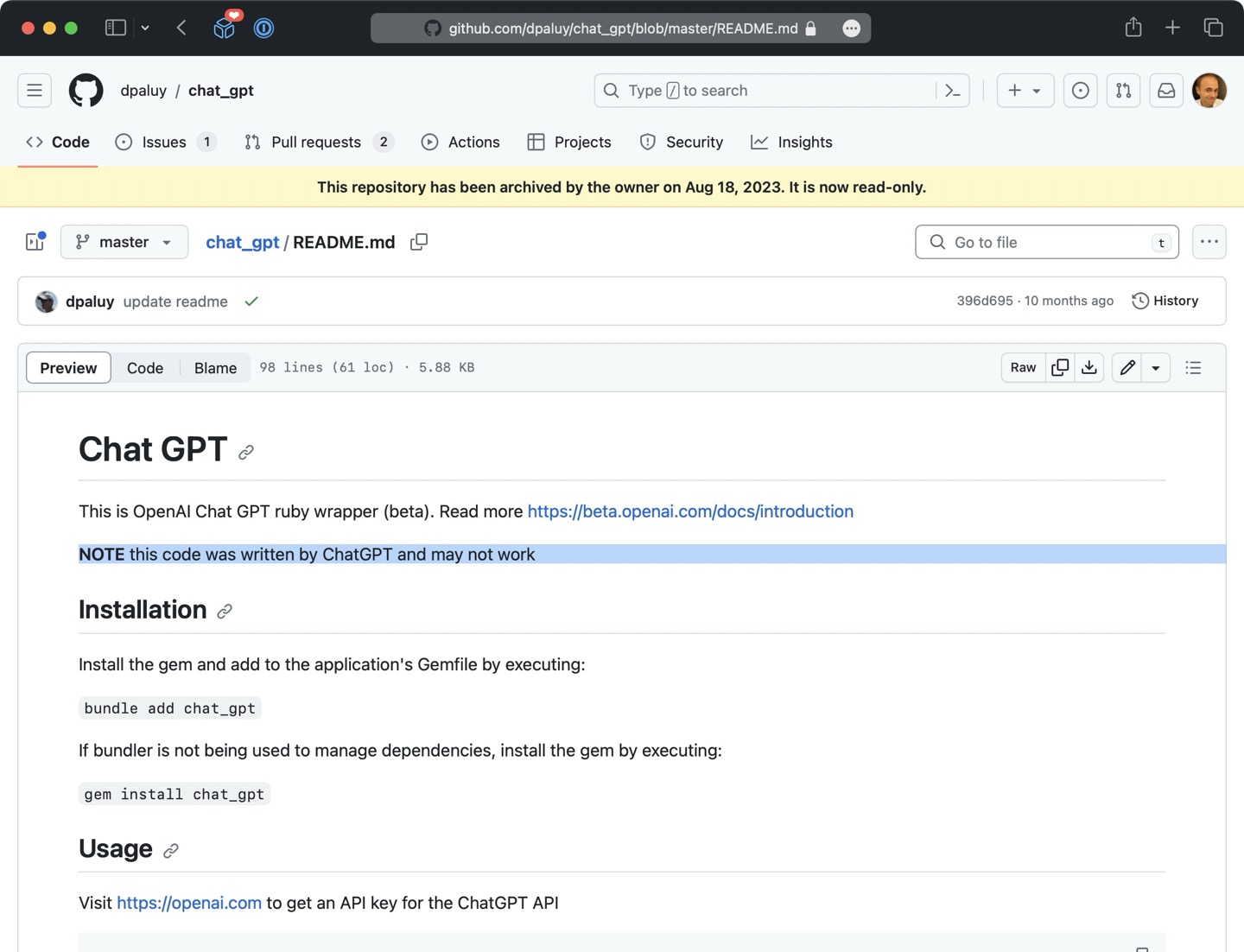Show the Safari sidebar
This screenshot has width=1244, height=952.
[115, 28]
